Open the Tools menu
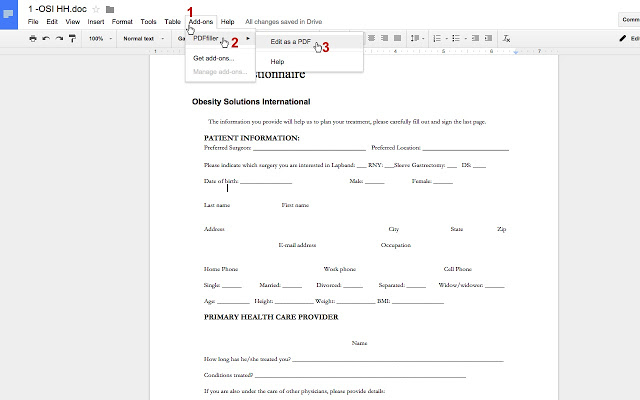 148,22
